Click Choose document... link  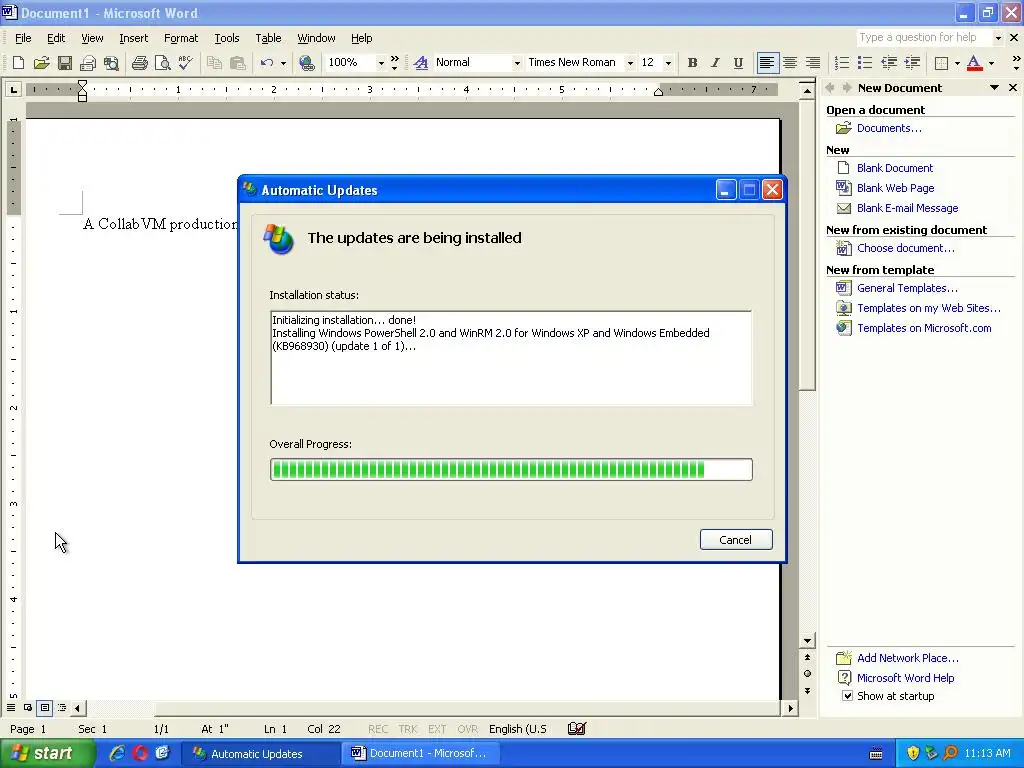pyautogui.click(x=905, y=248)
